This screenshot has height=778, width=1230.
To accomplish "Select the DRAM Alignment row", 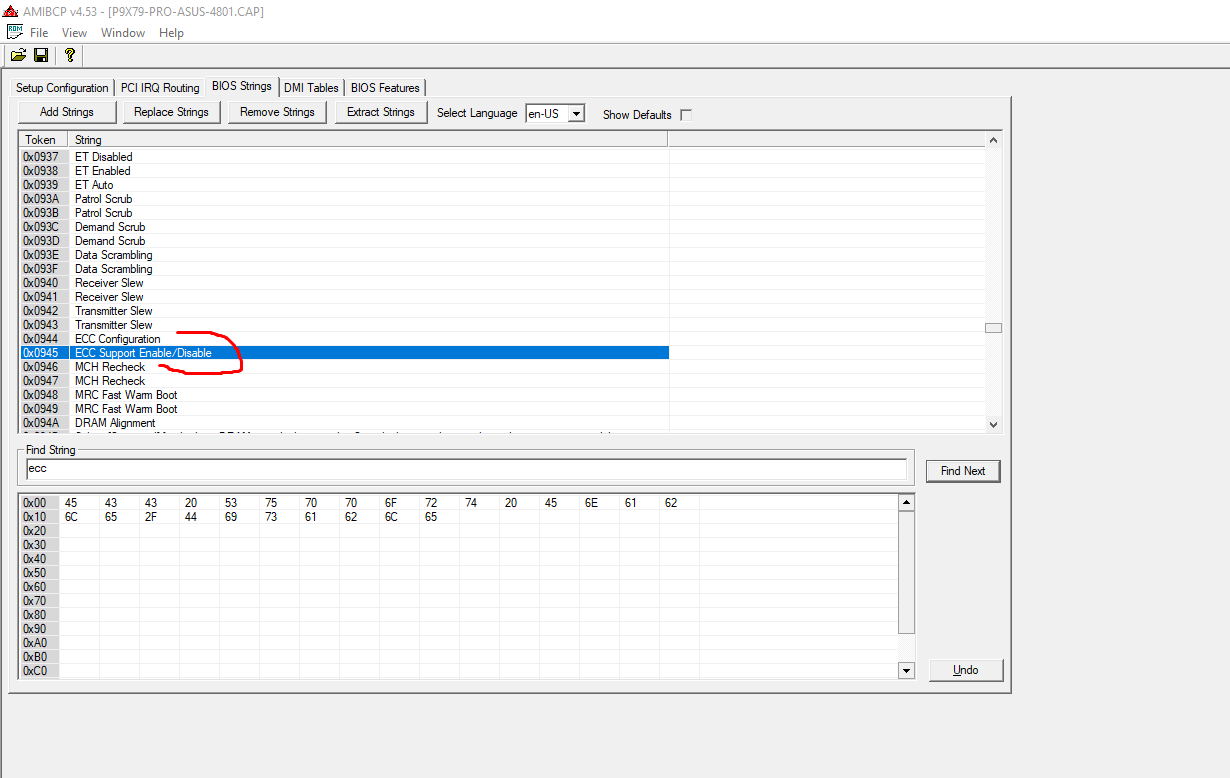I will [344, 423].
